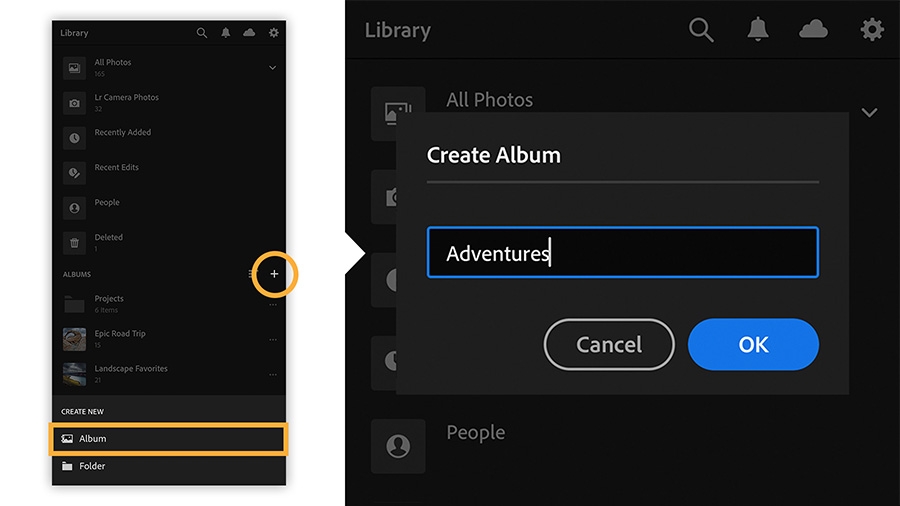Click the large search magnifier icon
This screenshot has width=900, height=506.
tap(702, 30)
